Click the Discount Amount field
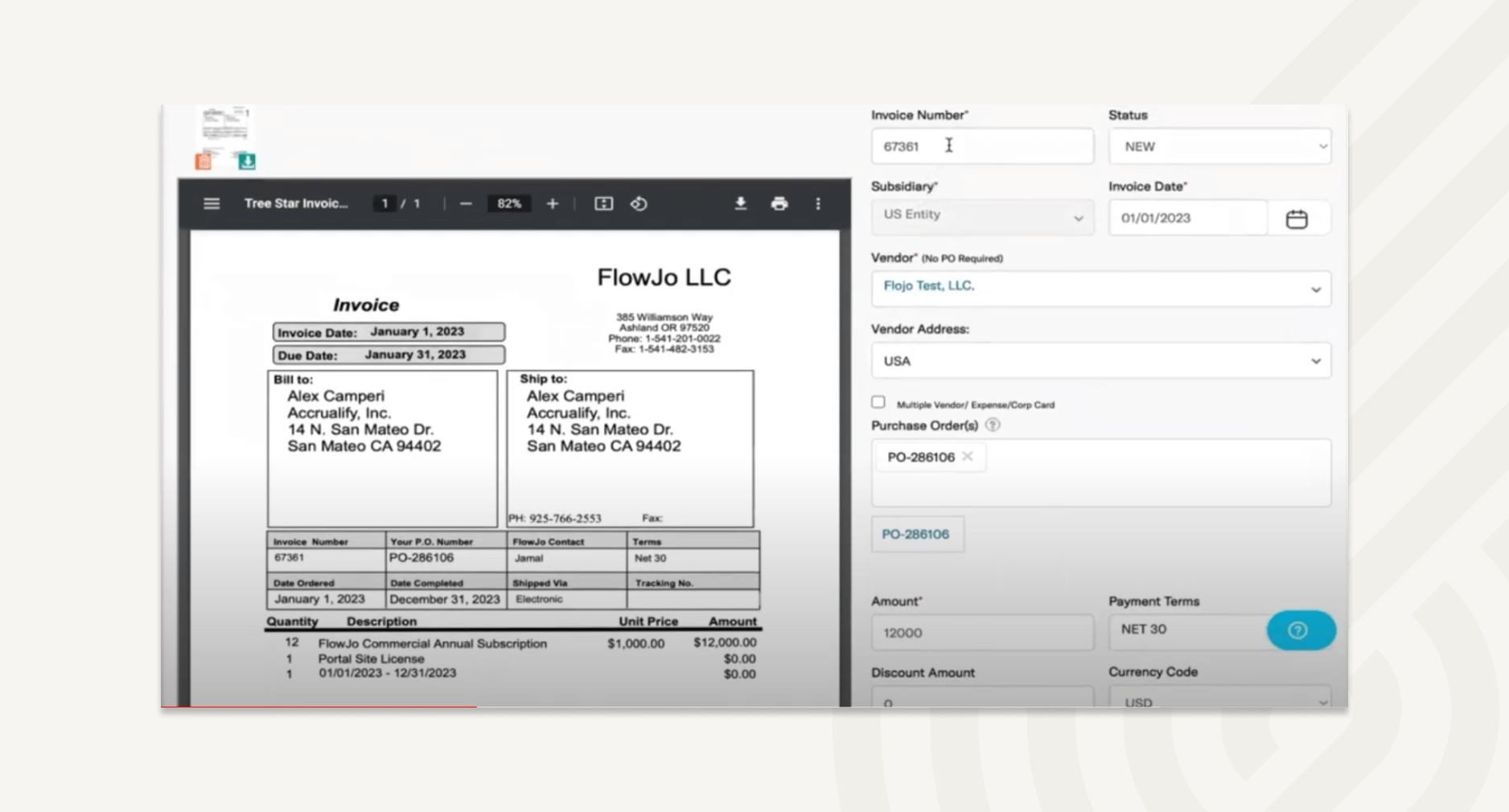1509x812 pixels. point(982,698)
